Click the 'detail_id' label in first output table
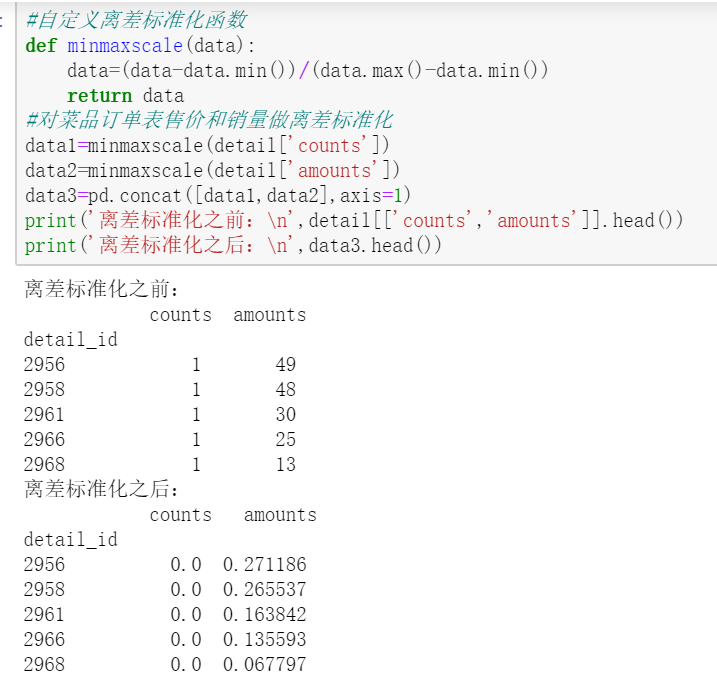This screenshot has height=685, width=717. coord(71,340)
